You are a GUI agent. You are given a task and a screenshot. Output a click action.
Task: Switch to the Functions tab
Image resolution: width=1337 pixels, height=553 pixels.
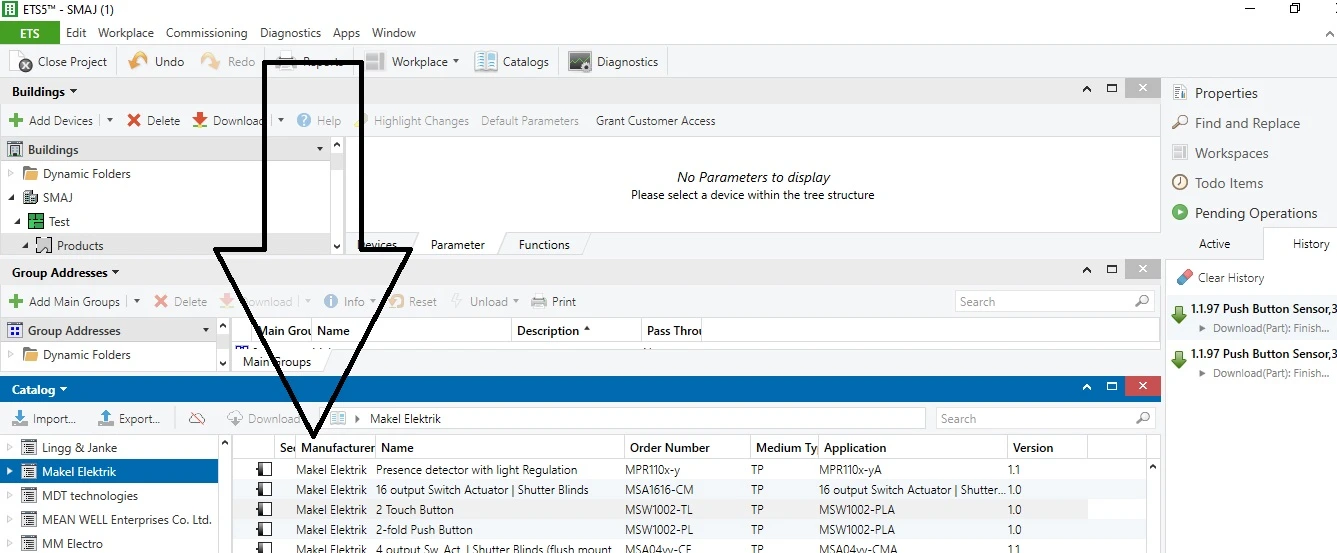pos(544,245)
